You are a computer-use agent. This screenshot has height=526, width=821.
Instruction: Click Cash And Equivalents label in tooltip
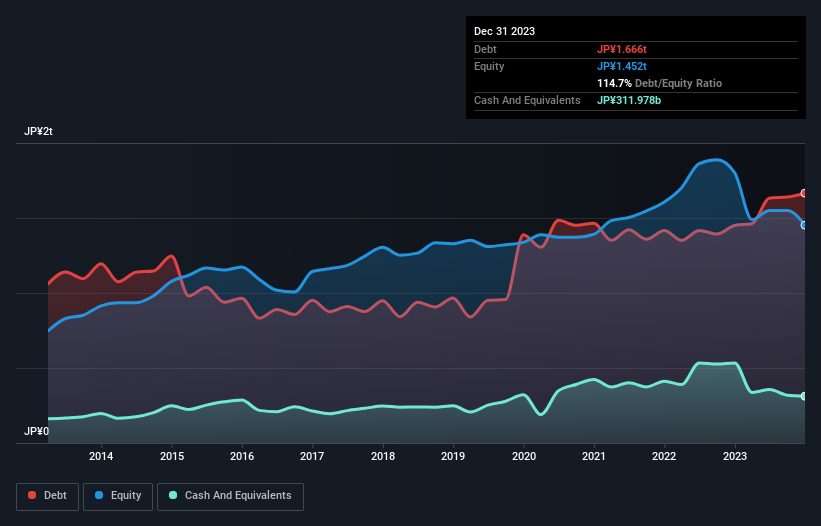tap(527, 100)
